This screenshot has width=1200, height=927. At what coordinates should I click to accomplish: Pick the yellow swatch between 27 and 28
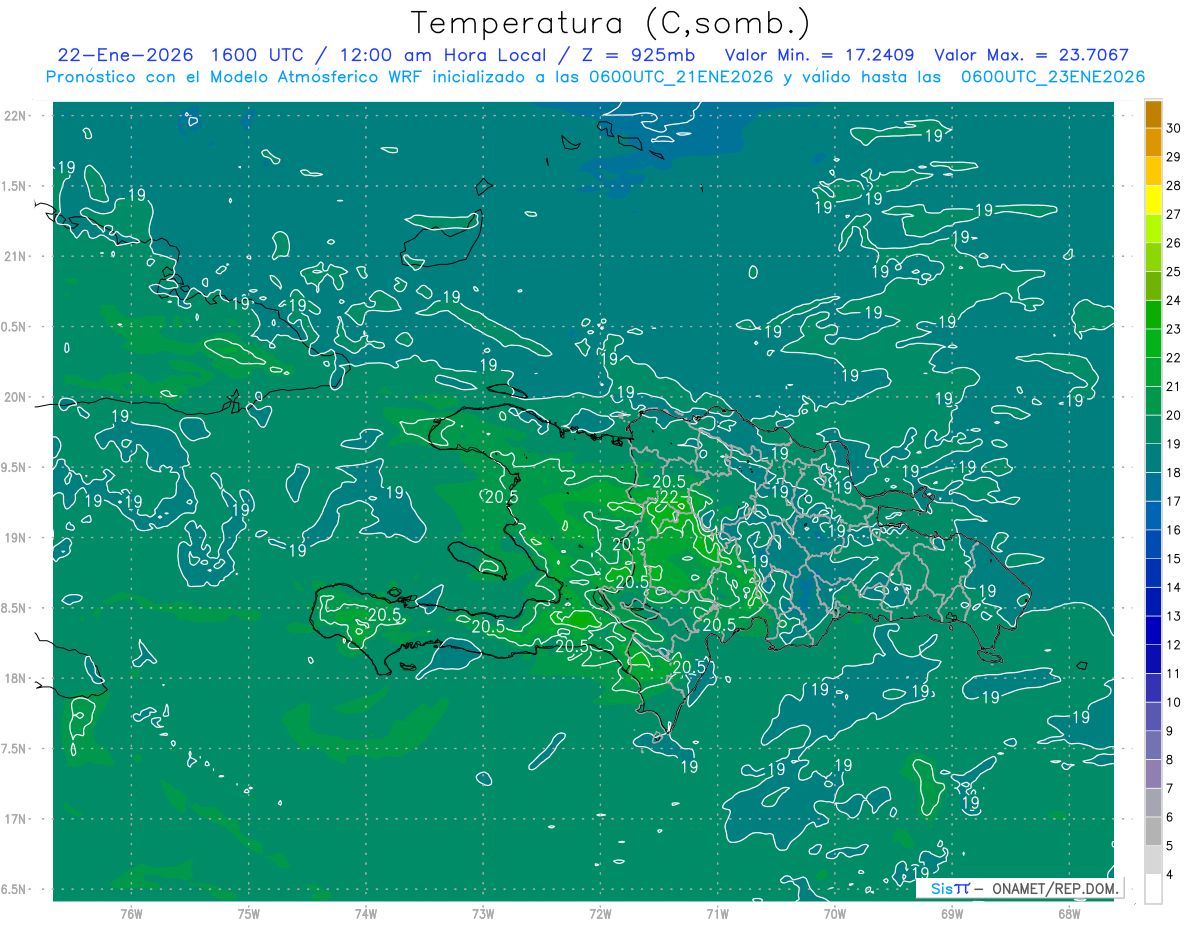1153,200
